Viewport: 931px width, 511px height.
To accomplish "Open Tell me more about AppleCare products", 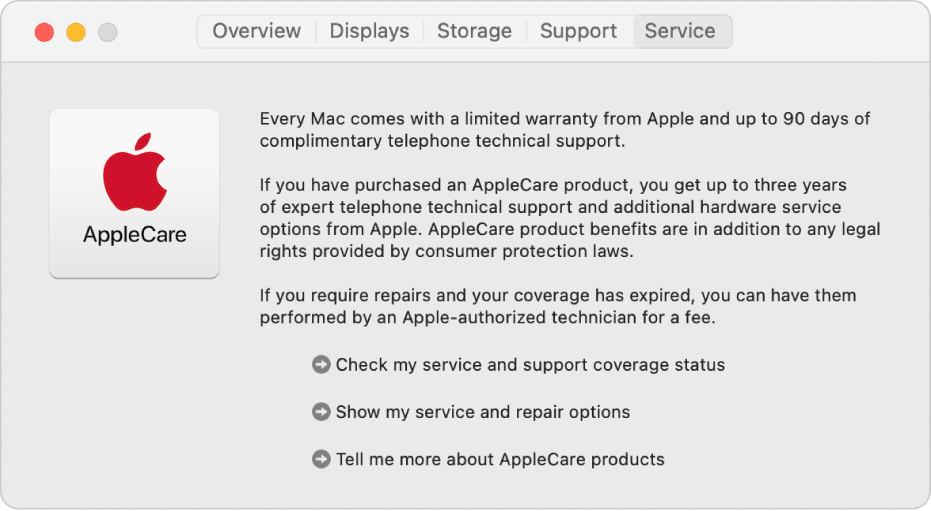I will [500, 460].
